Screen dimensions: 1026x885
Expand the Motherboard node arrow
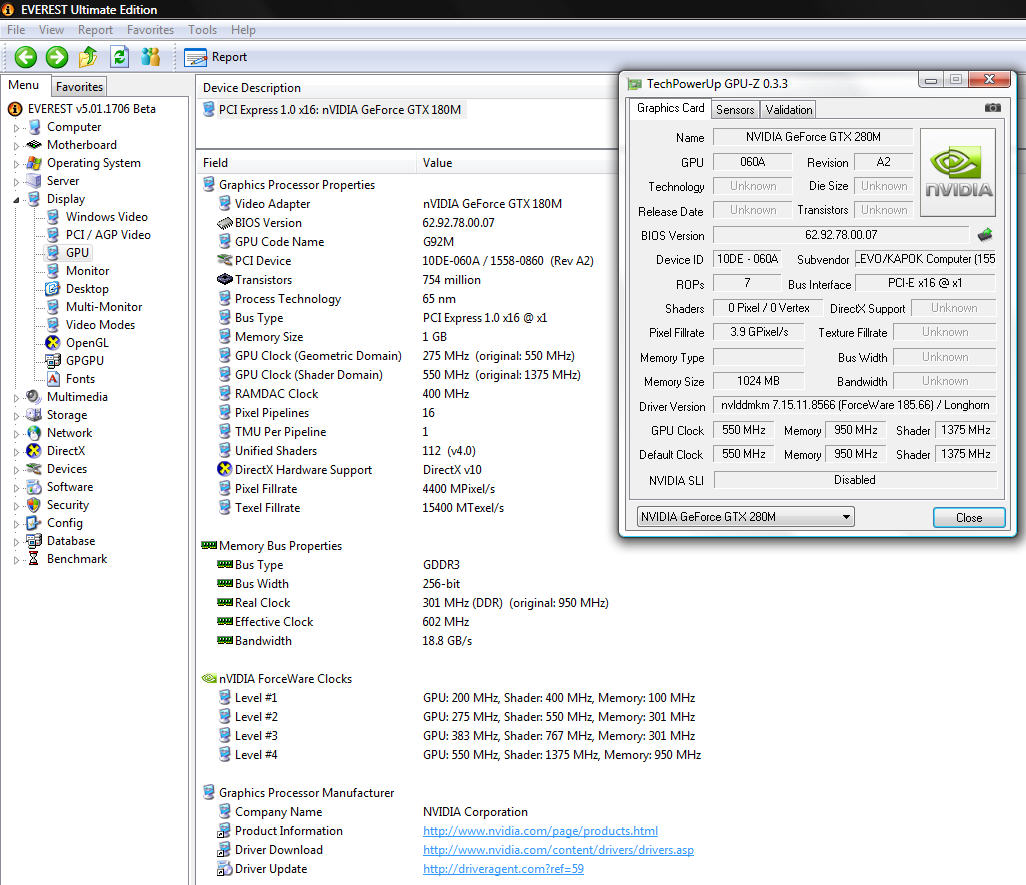(x=16, y=145)
